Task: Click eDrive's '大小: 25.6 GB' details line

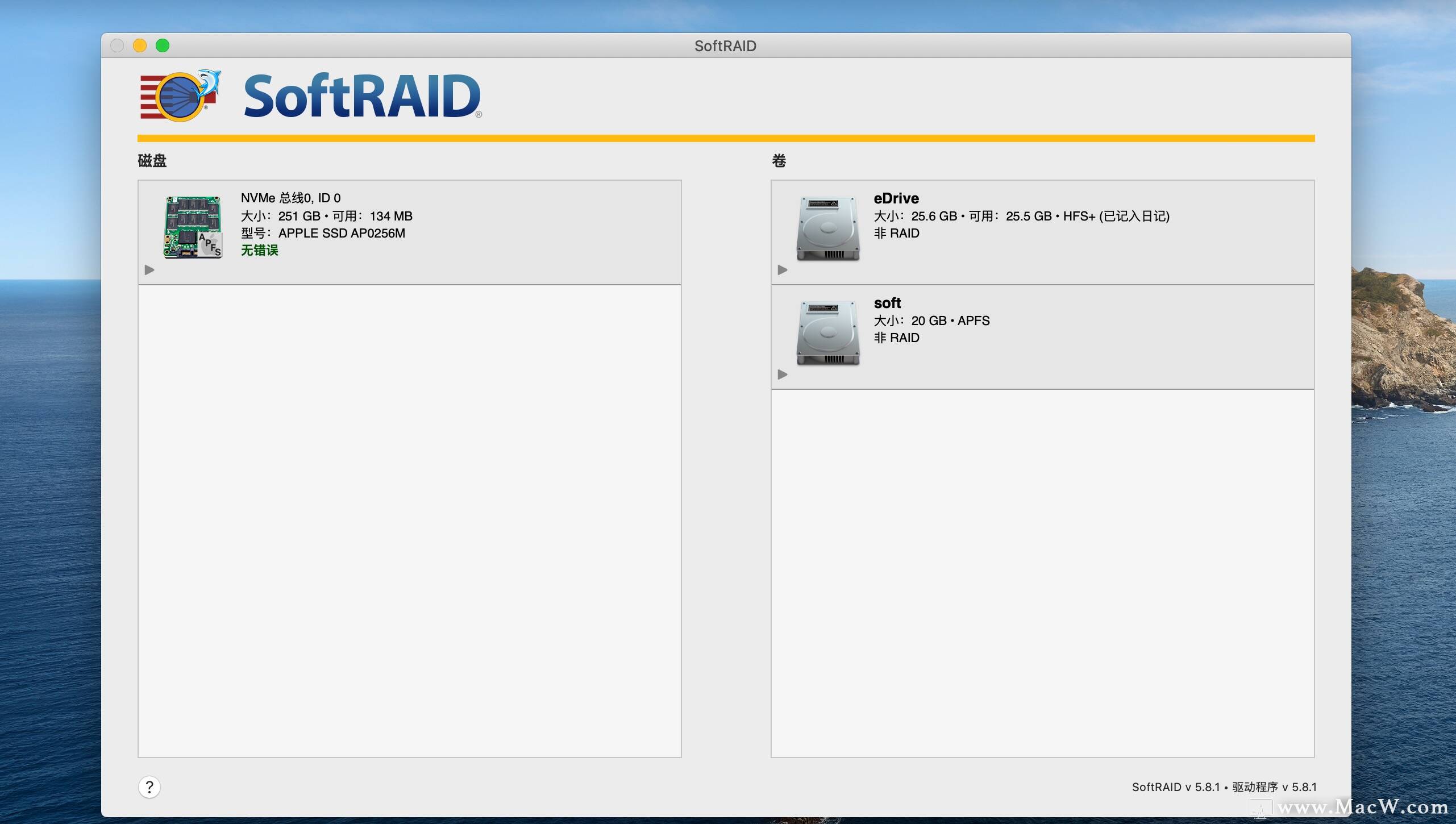Action: click(1021, 216)
